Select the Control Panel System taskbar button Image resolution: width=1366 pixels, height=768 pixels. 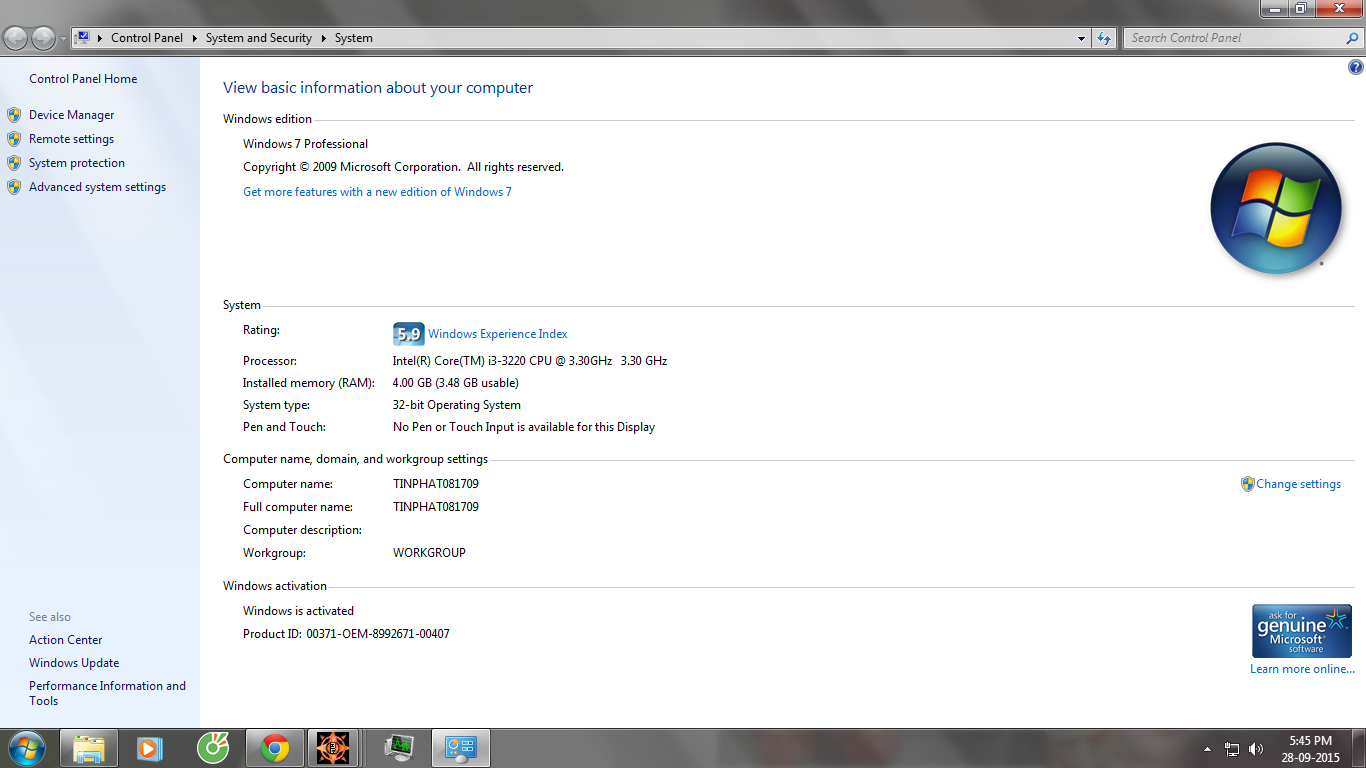click(x=461, y=748)
